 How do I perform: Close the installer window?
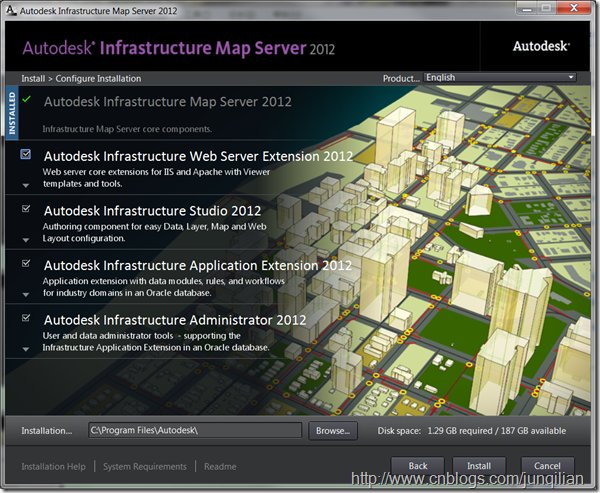tap(574, 8)
